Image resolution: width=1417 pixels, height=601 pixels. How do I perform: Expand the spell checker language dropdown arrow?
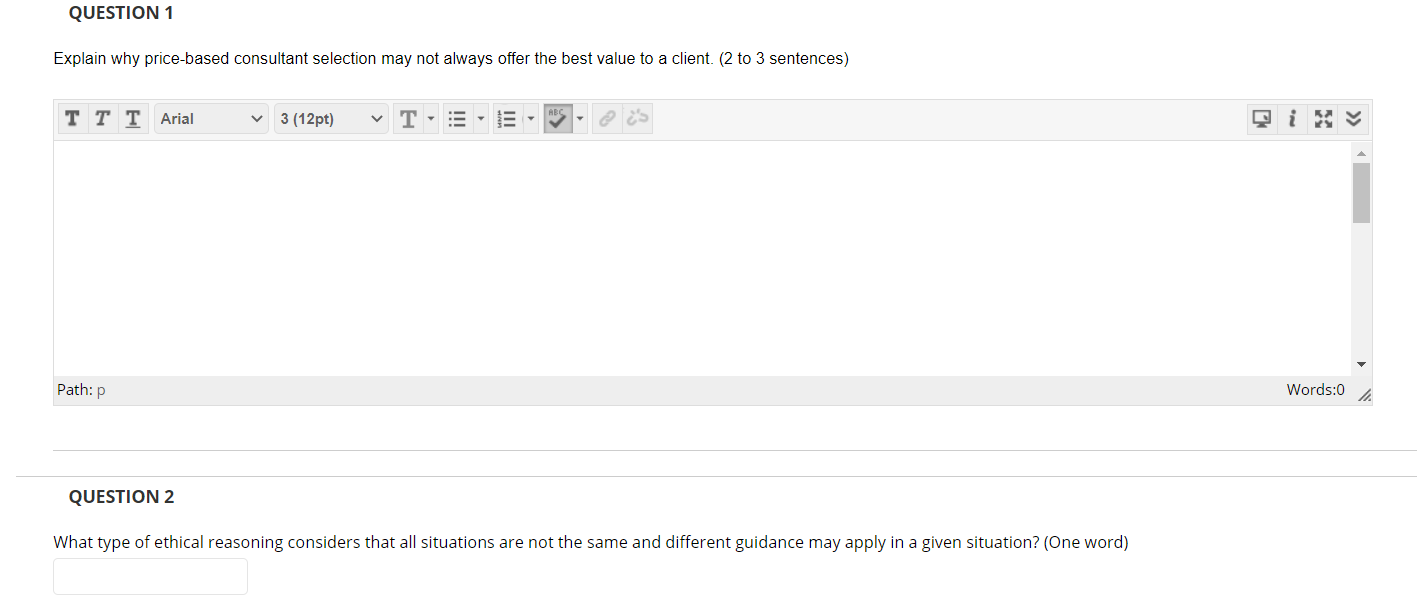point(580,118)
